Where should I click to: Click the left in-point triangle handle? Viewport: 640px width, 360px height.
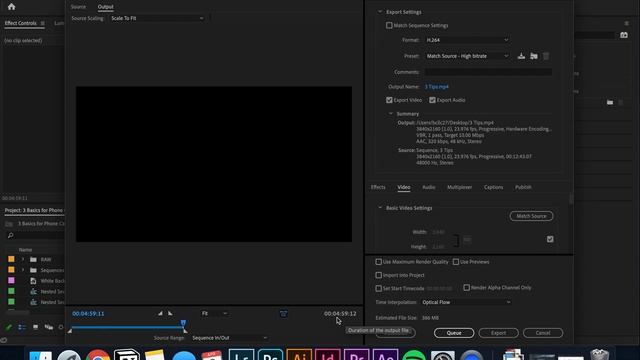coord(70,331)
